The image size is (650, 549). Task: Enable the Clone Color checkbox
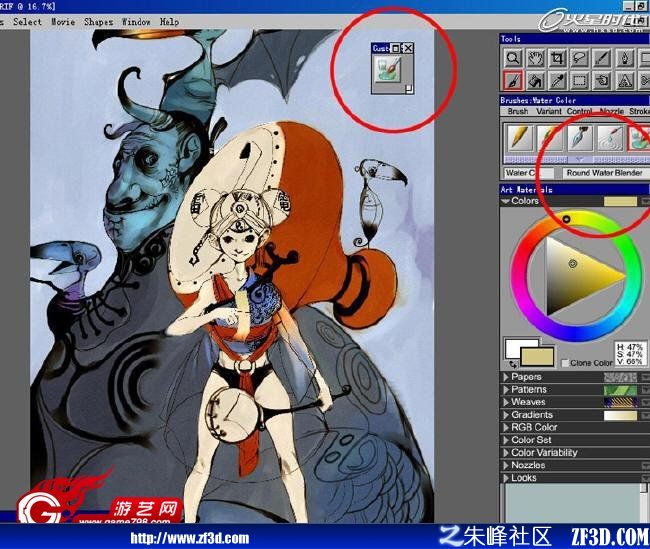565,363
